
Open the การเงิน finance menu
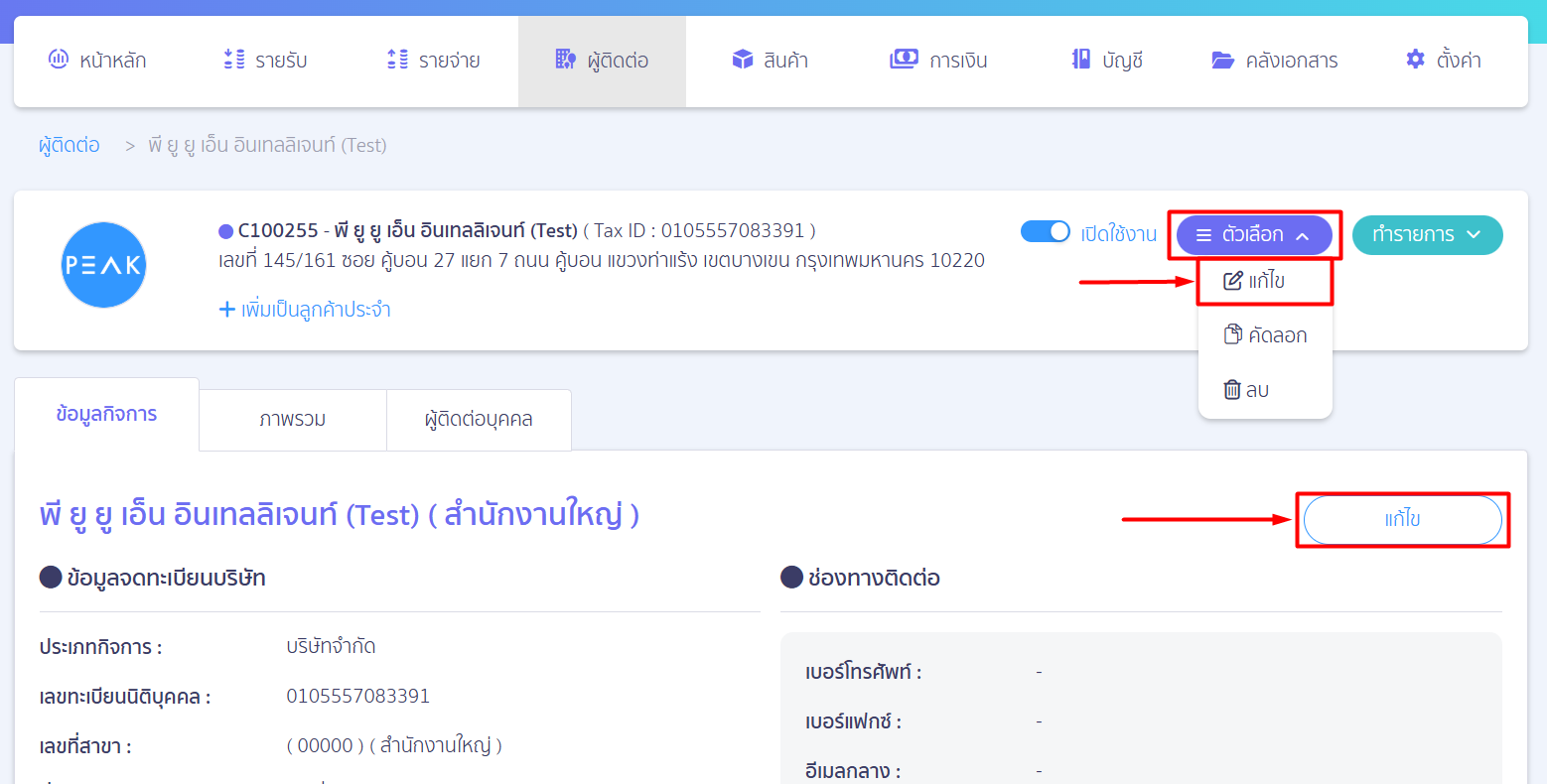938,61
